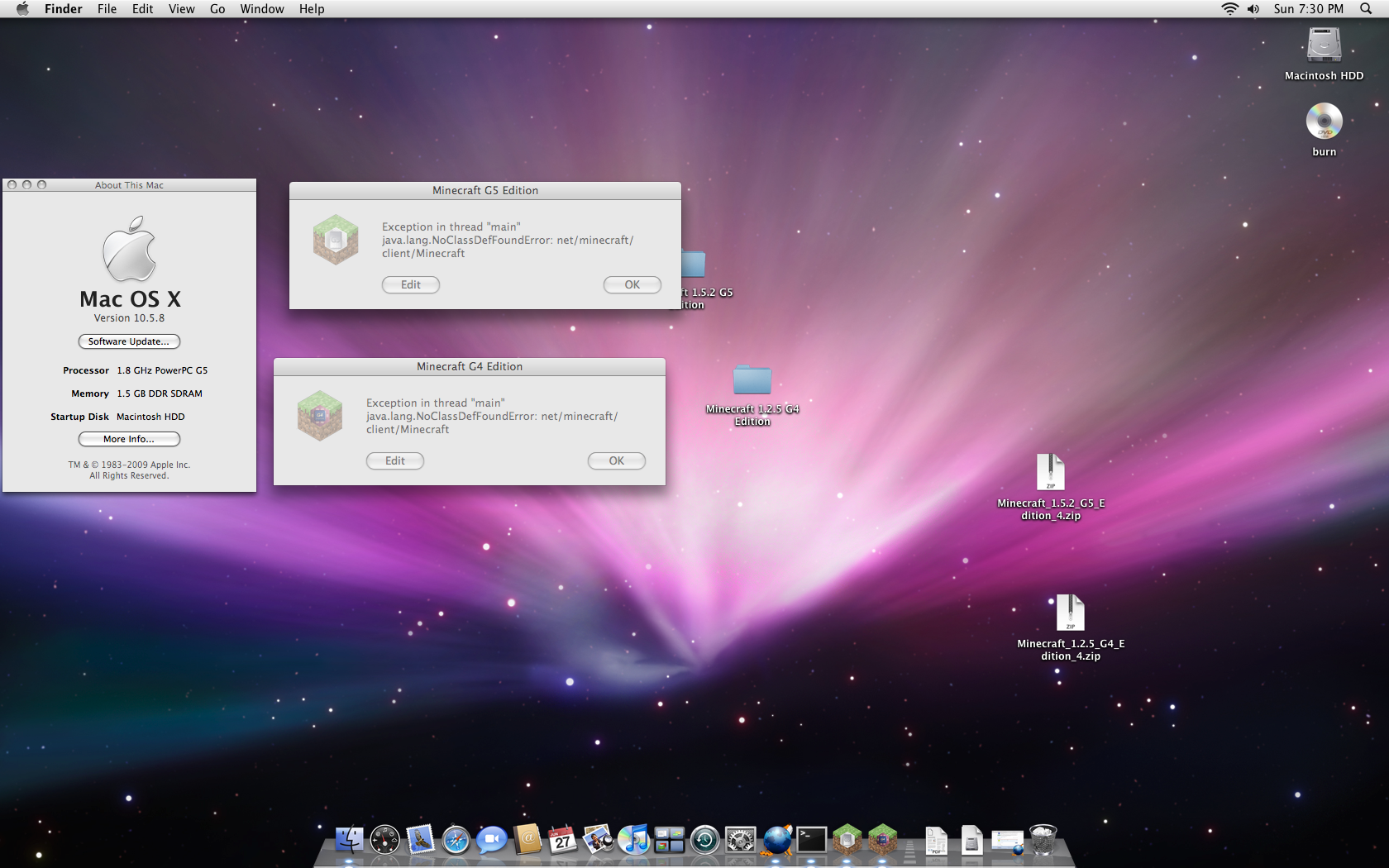Launch the TenFourFox globe browser icon
The height and width of the screenshot is (868, 1389).
point(776,839)
